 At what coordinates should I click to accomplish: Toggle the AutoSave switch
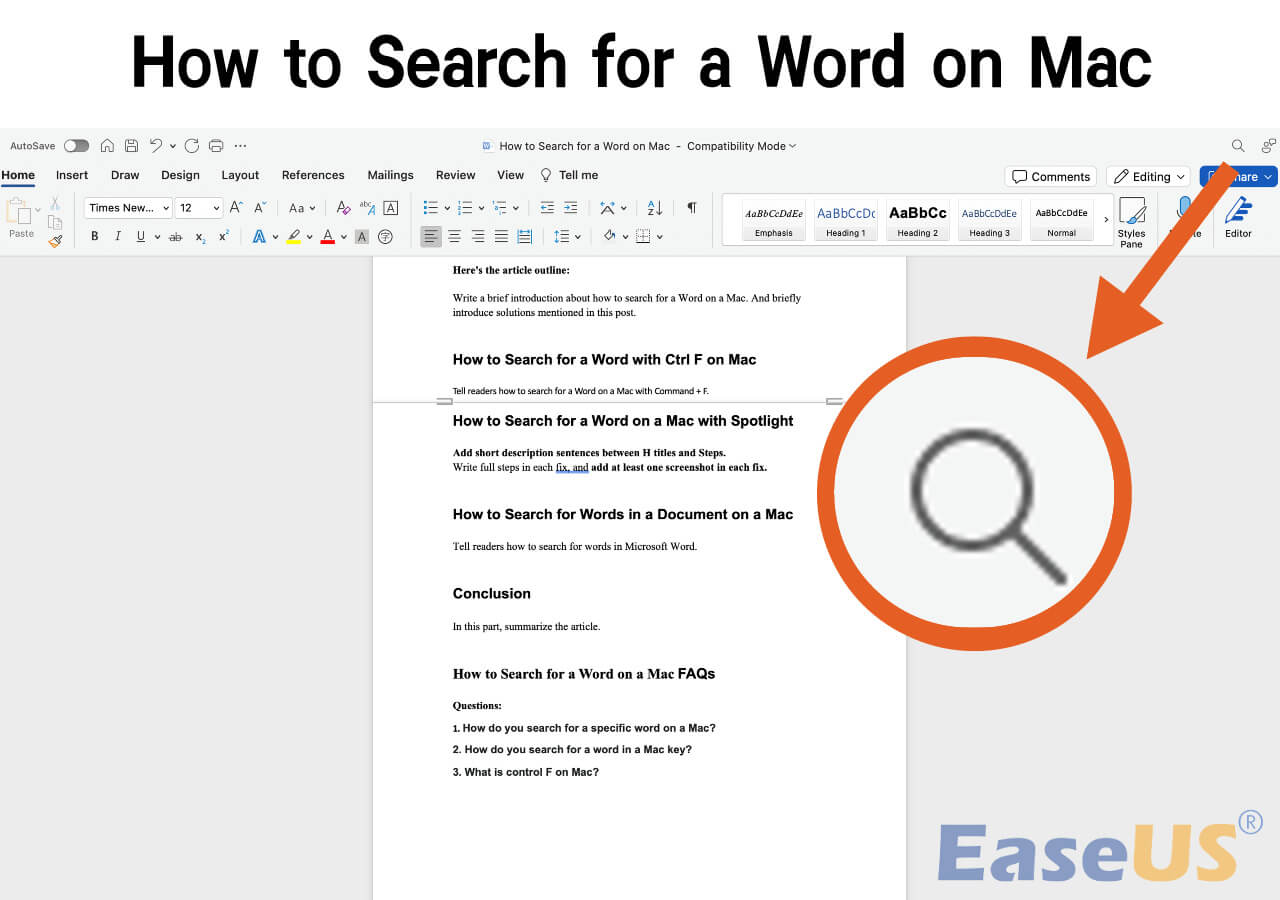click(76, 146)
